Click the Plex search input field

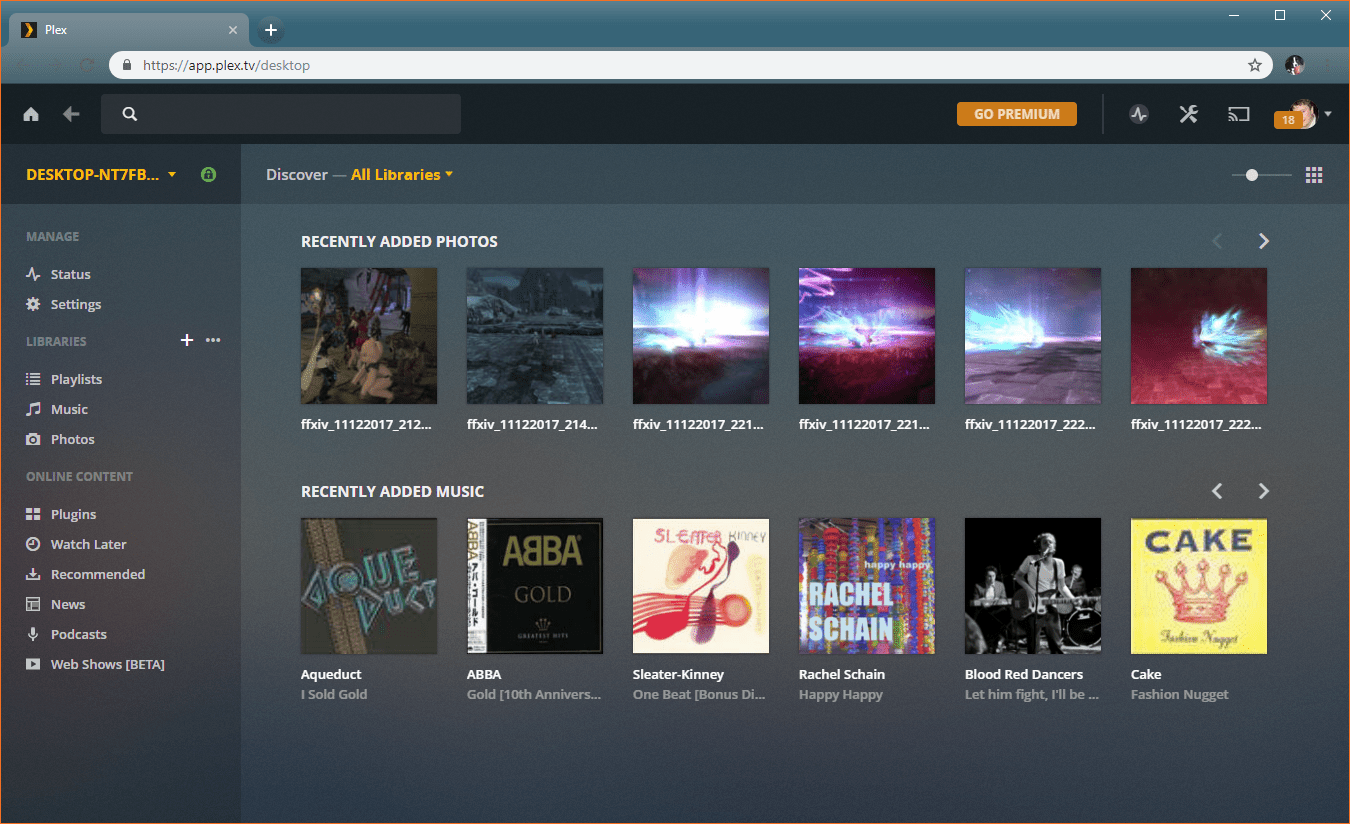(x=281, y=114)
